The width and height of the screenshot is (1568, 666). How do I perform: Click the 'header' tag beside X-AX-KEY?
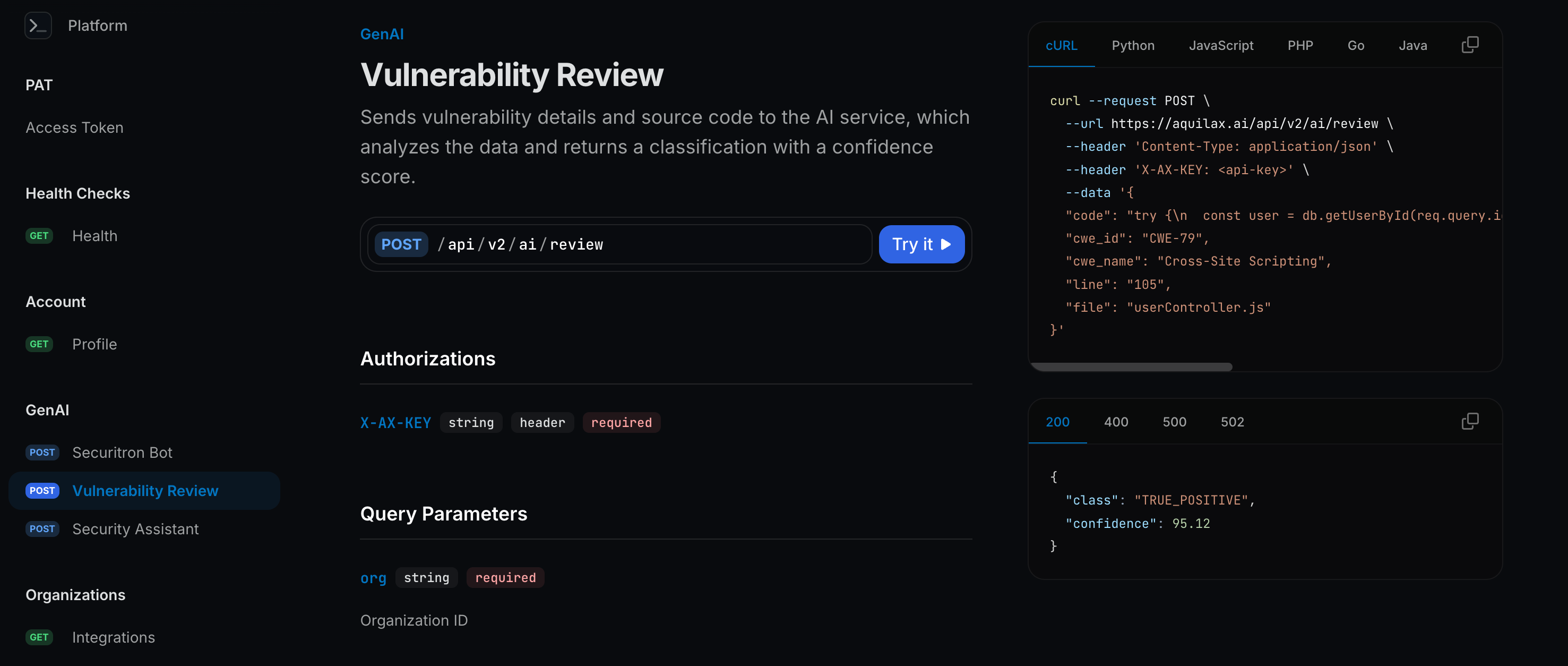[x=542, y=422]
